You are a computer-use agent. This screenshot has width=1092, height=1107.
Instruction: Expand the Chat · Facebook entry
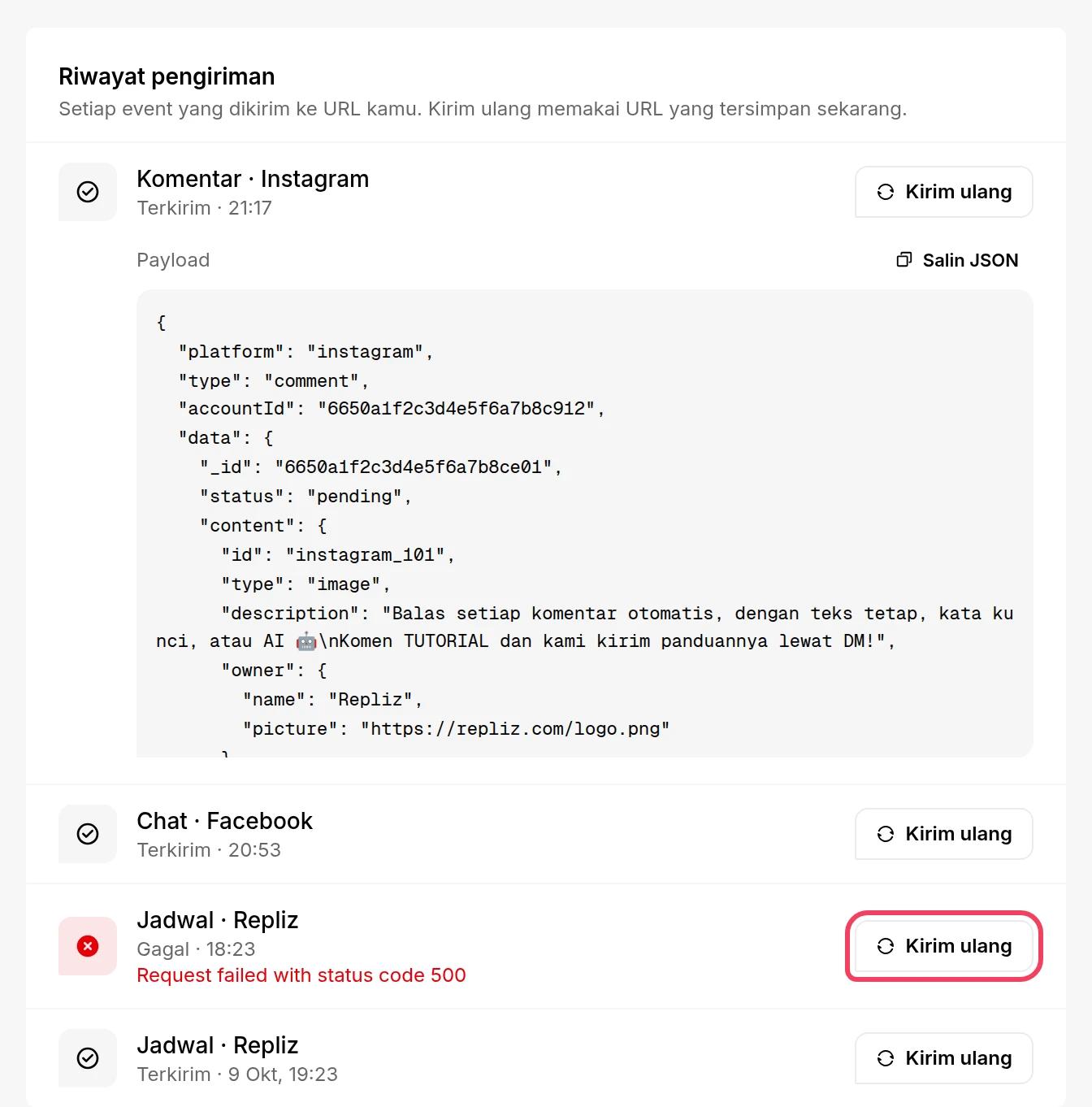pos(224,821)
